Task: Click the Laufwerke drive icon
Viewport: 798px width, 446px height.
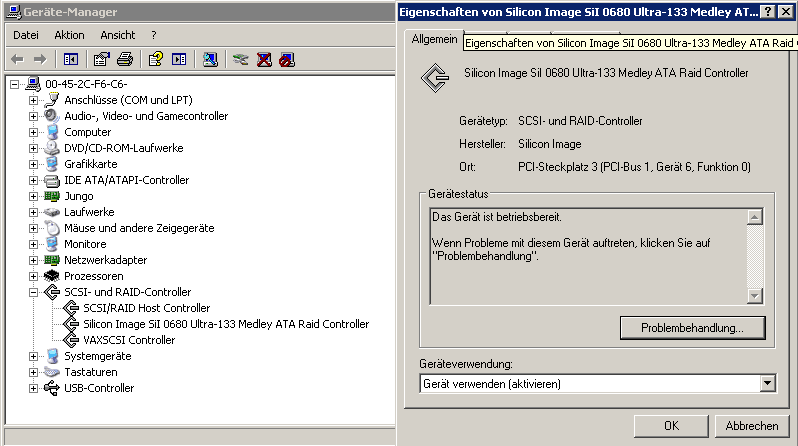Action: tap(52, 212)
